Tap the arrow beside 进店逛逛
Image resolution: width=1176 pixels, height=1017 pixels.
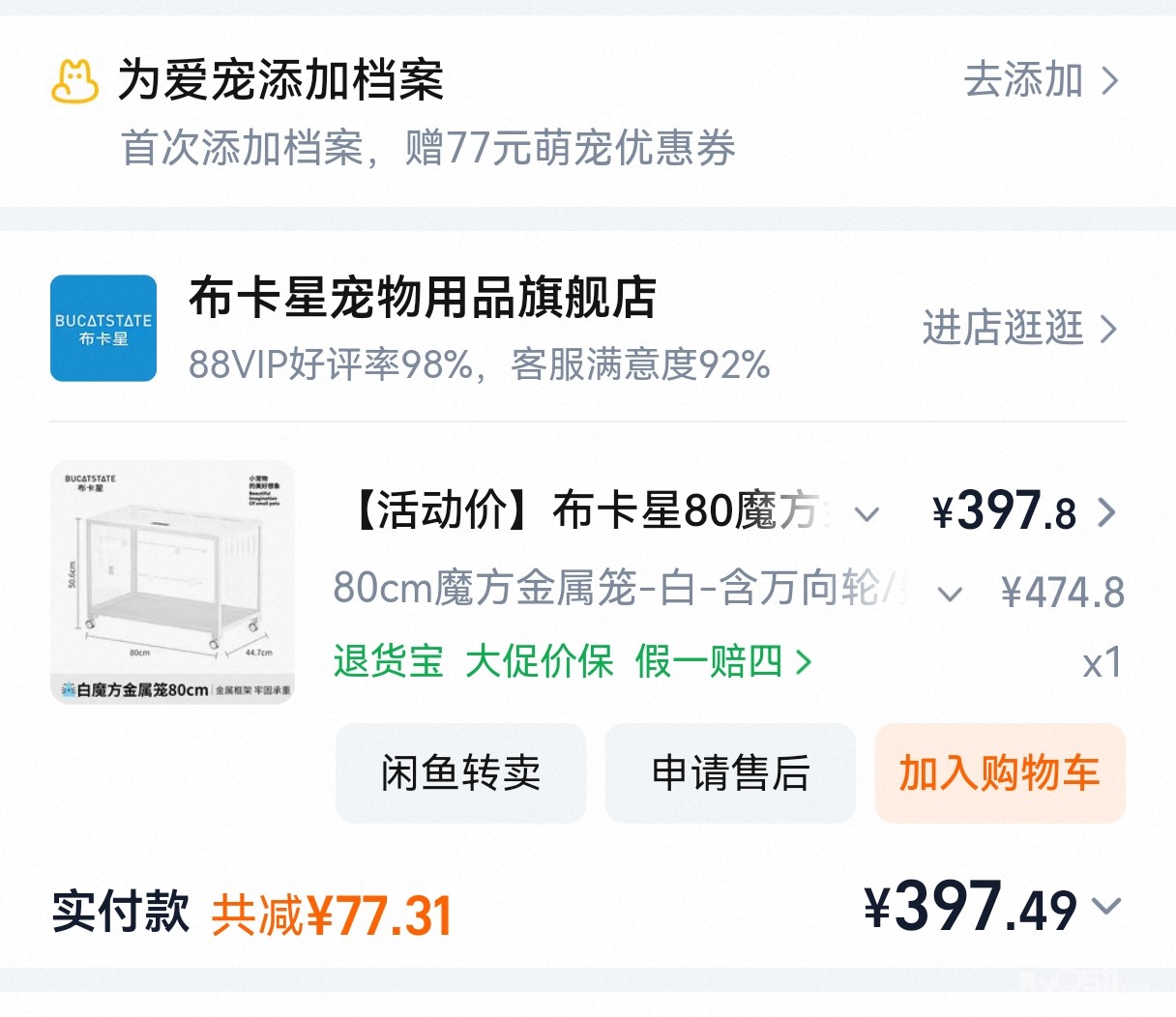click(1109, 330)
